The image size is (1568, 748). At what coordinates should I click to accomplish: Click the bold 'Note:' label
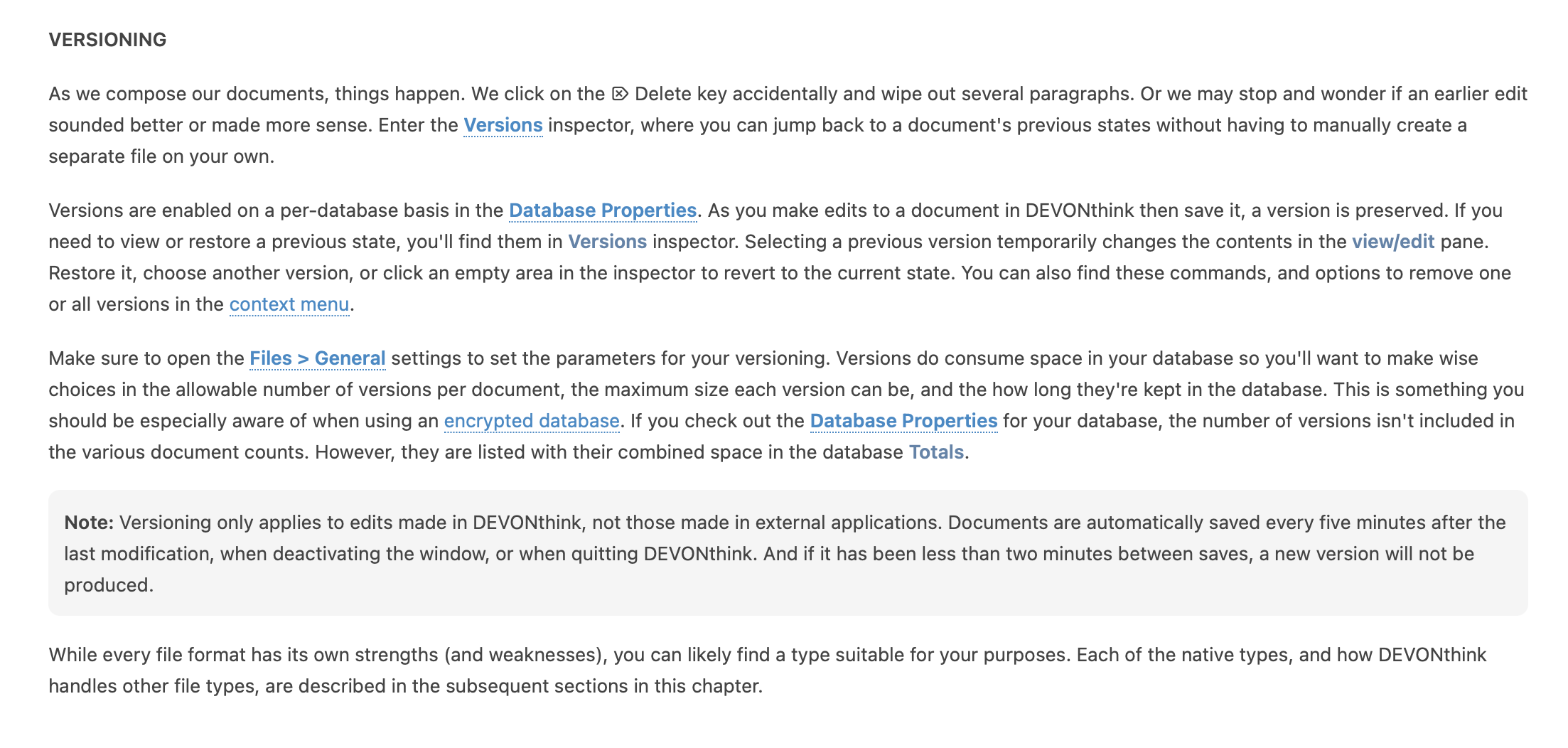(x=89, y=523)
